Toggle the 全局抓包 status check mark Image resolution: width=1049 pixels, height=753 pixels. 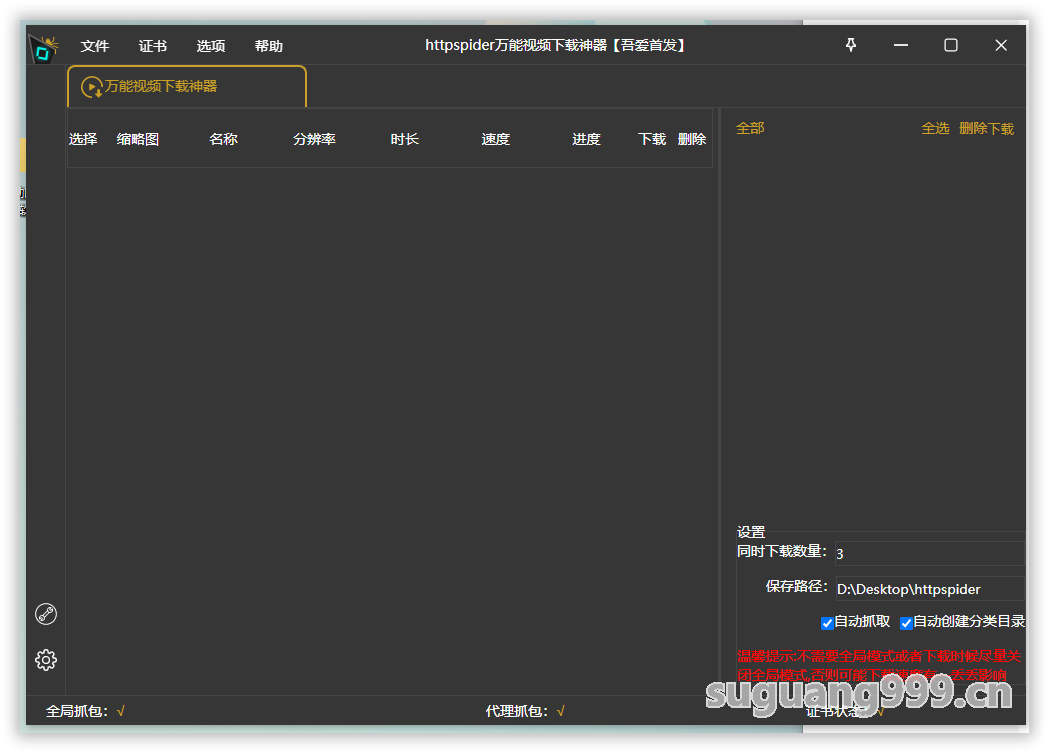pyautogui.click(x=120, y=711)
